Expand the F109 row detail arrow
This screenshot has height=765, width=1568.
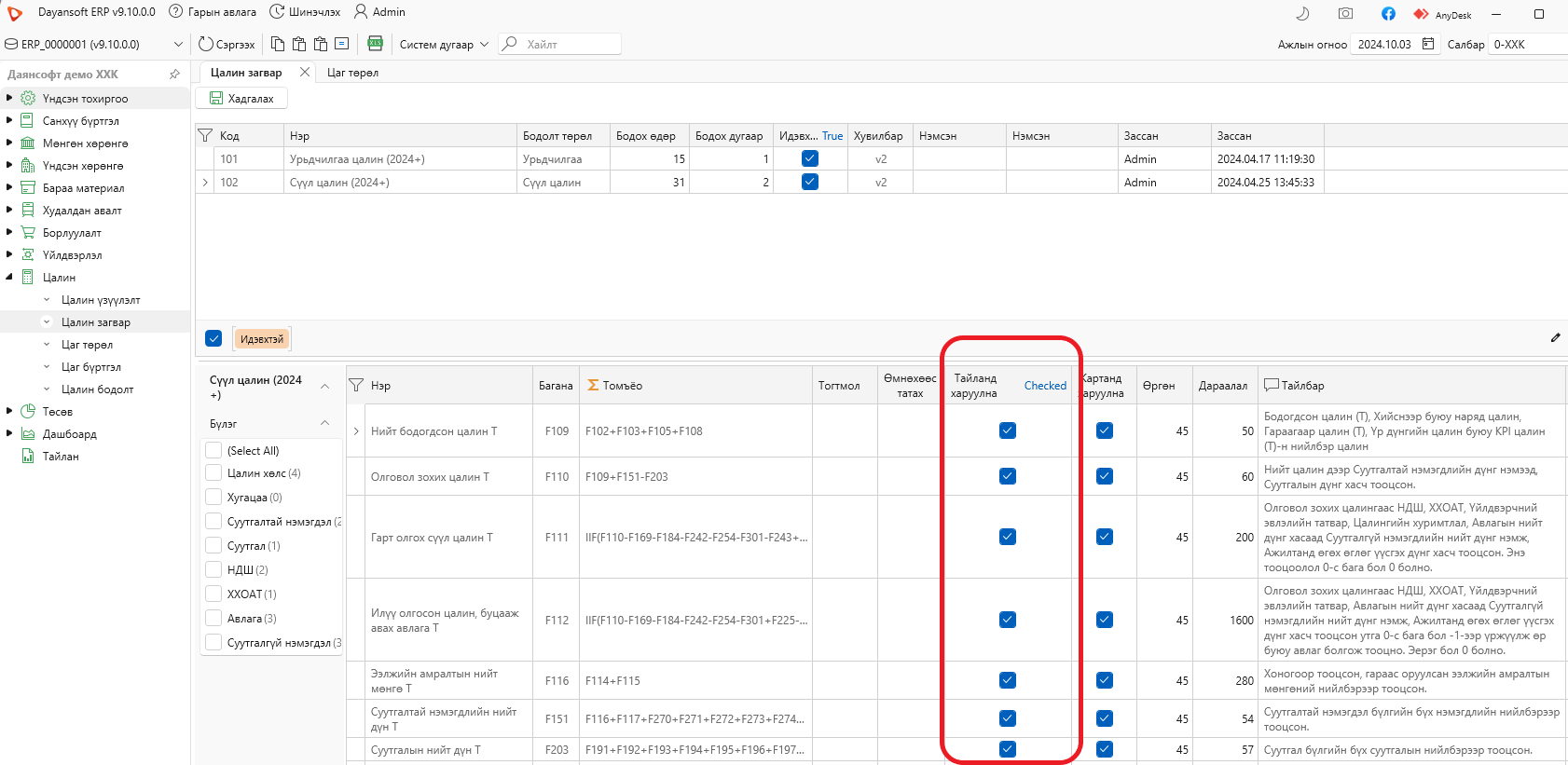tap(356, 430)
